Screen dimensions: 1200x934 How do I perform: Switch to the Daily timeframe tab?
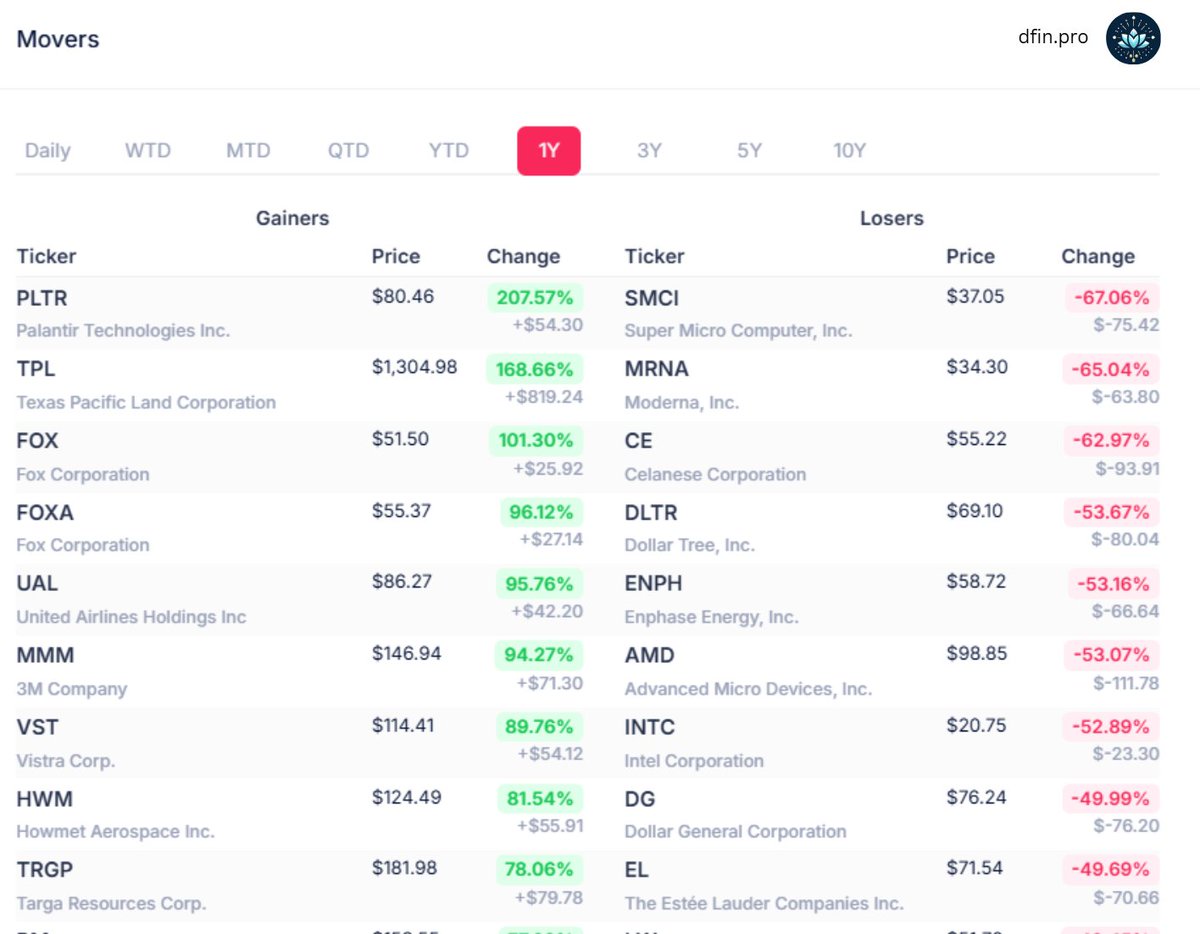(x=47, y=150)
